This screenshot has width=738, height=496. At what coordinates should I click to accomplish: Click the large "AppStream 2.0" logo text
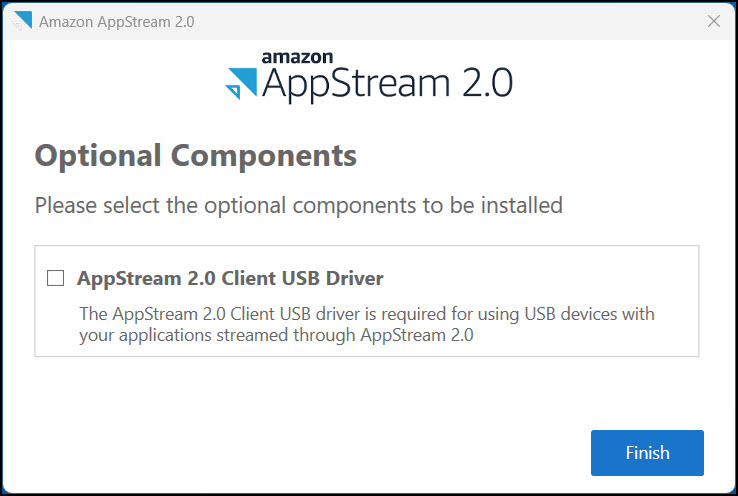click(387, 85)
